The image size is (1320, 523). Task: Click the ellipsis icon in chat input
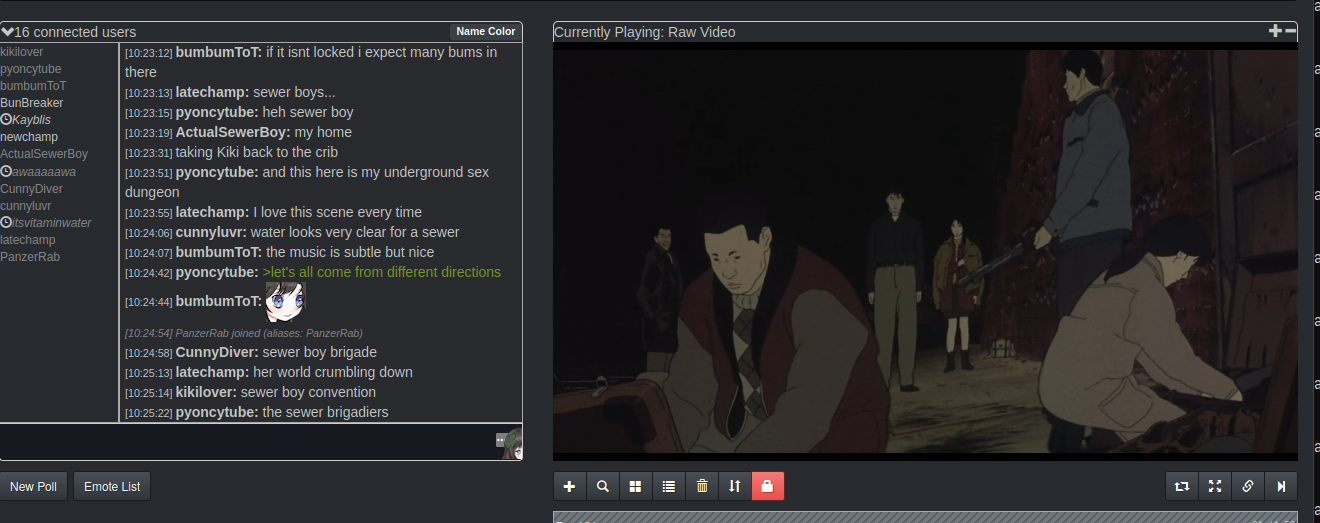[x=501, y=439]
